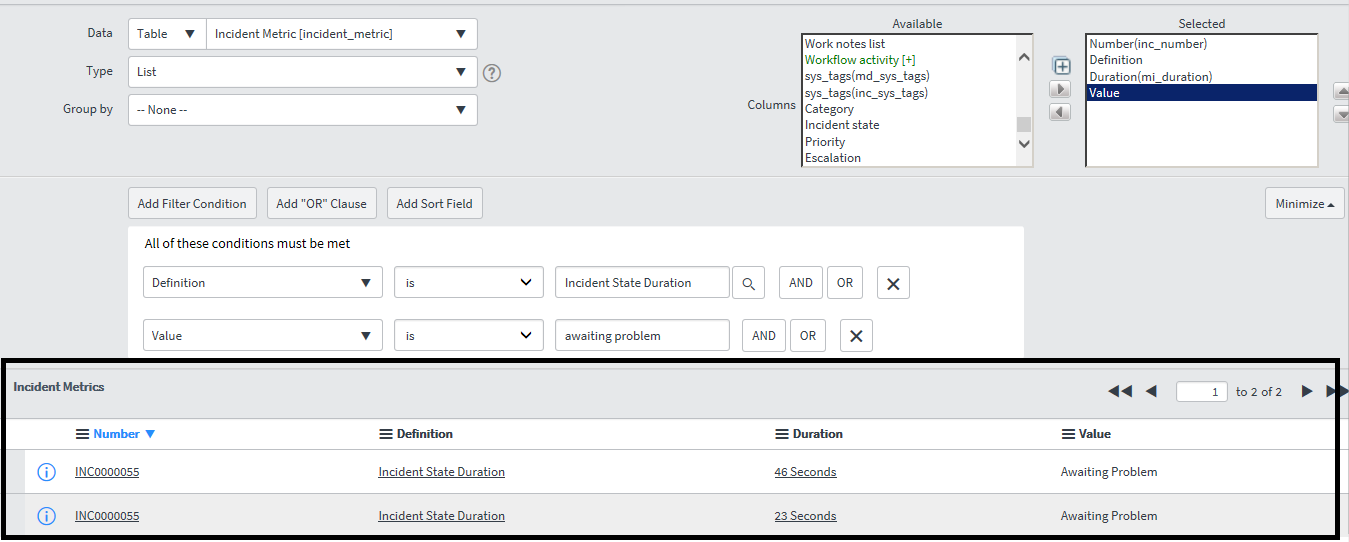Open the Number column hamburger menu
Screen dimensions: 1349x542
pos(82,434)
